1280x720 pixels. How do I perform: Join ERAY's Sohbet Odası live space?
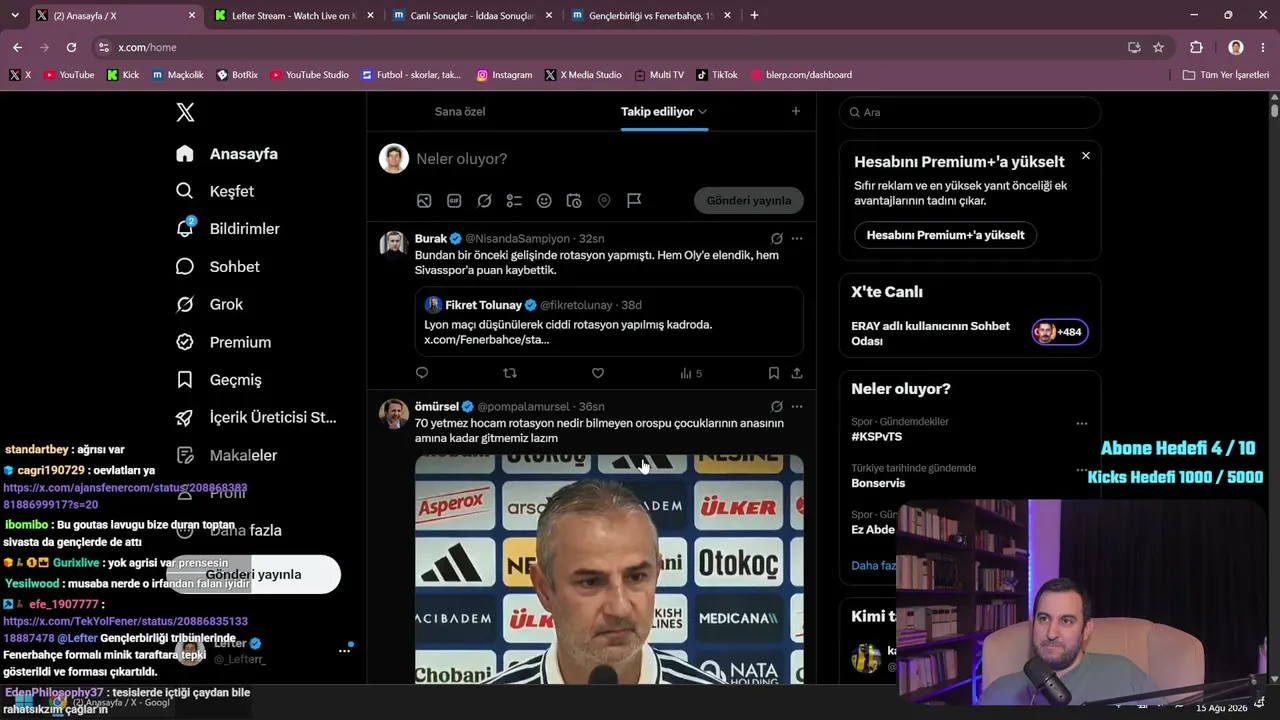tap(970, 333)
